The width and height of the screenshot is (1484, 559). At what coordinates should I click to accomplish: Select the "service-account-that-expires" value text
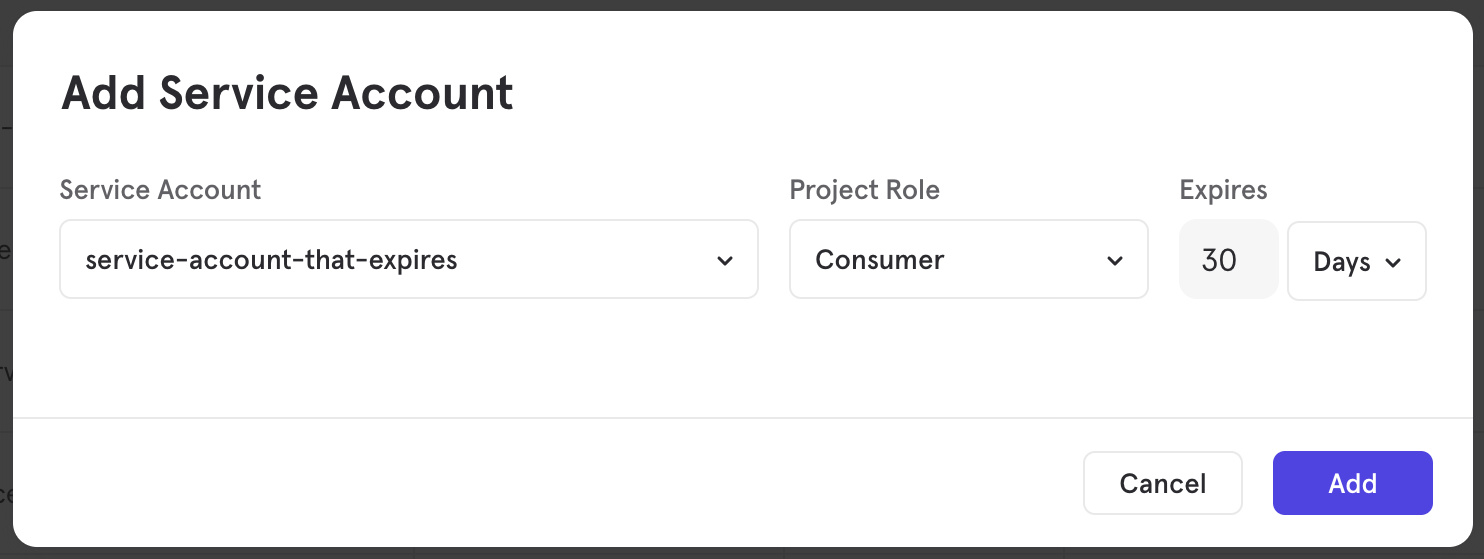click(271, 260)
